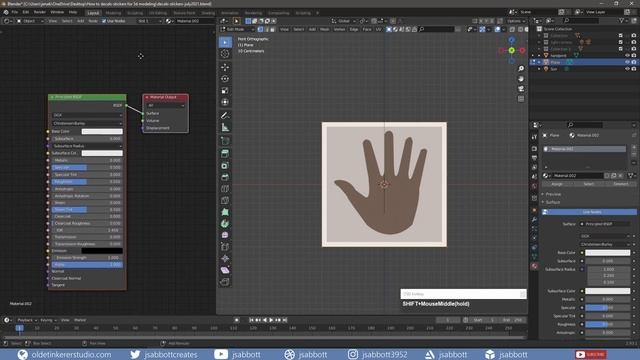
Task: Disable render for Plane in outliner
Action: [x=634, y=62]
